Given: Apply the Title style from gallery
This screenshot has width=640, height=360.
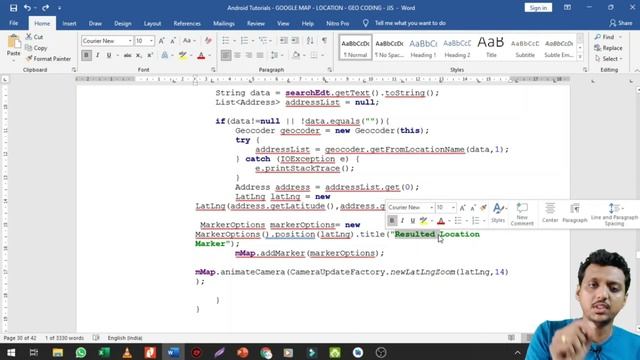Looking at the screenshot, I should (491, 48).
